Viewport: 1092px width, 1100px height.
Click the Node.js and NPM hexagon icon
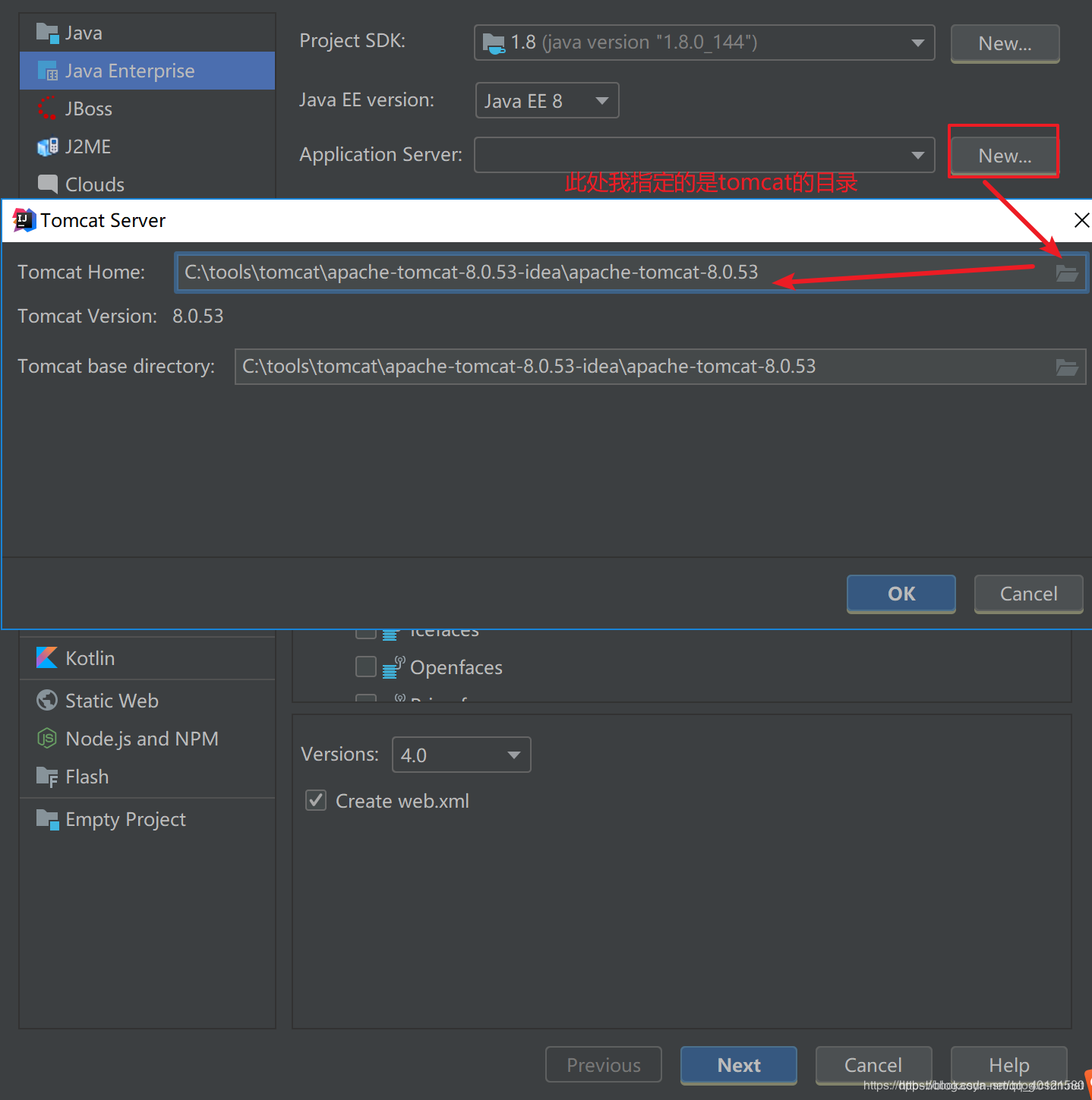click(47, 738)
